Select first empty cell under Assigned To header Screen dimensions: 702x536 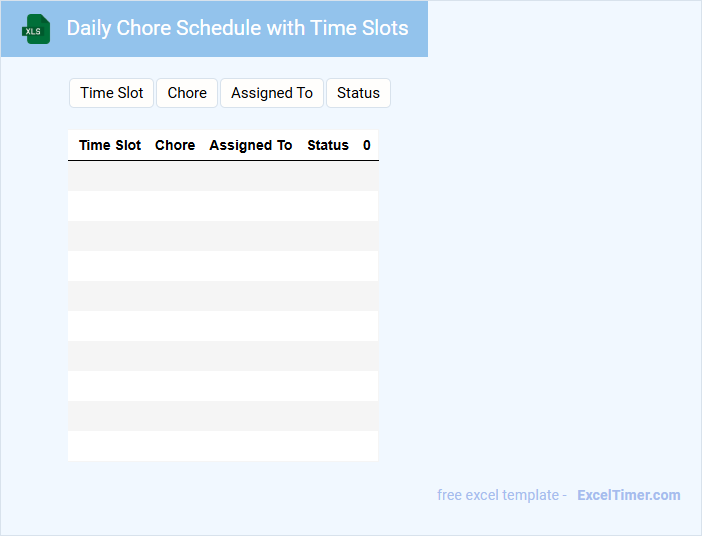pos(251,176)
